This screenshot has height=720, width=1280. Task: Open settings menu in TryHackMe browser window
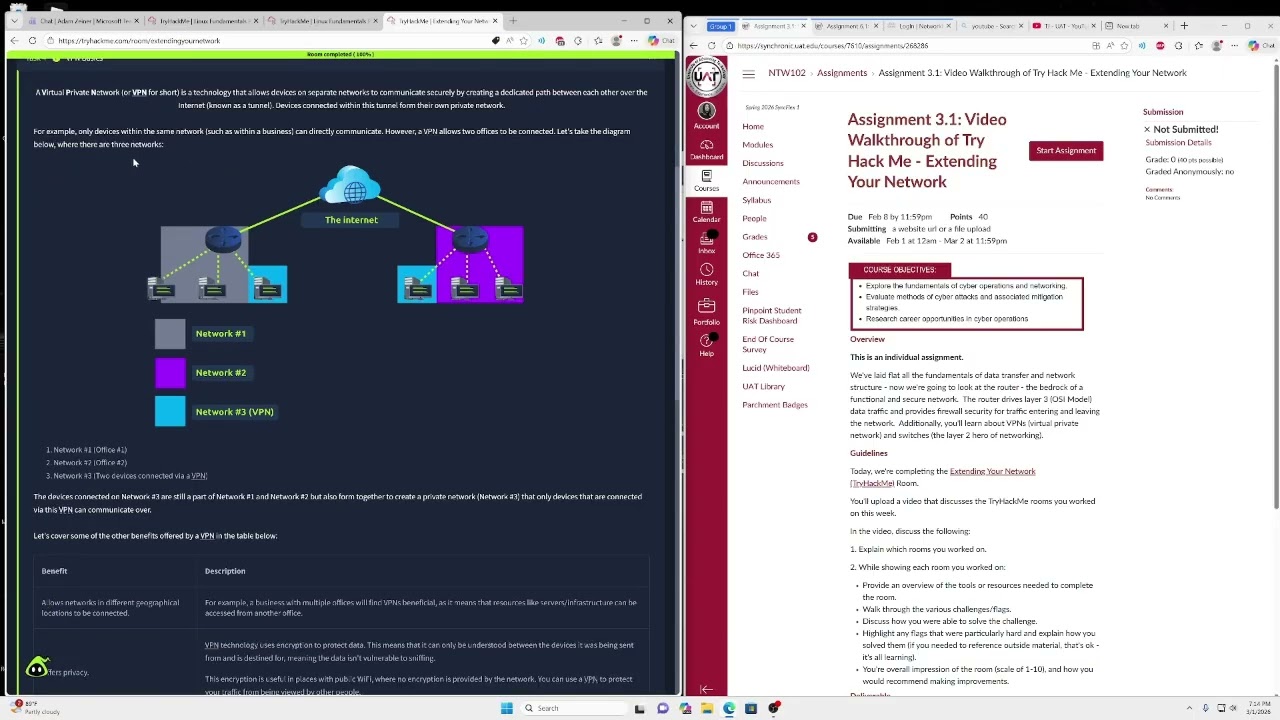click(633, 41)
